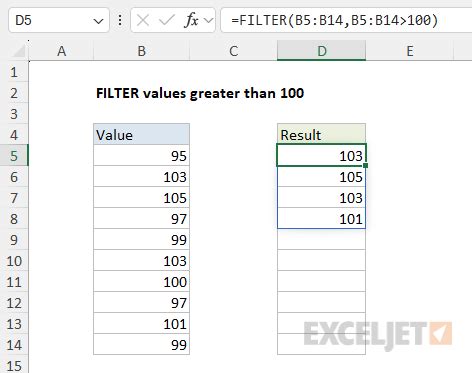Click cell B5 containing 95

[x=142, y=156]
